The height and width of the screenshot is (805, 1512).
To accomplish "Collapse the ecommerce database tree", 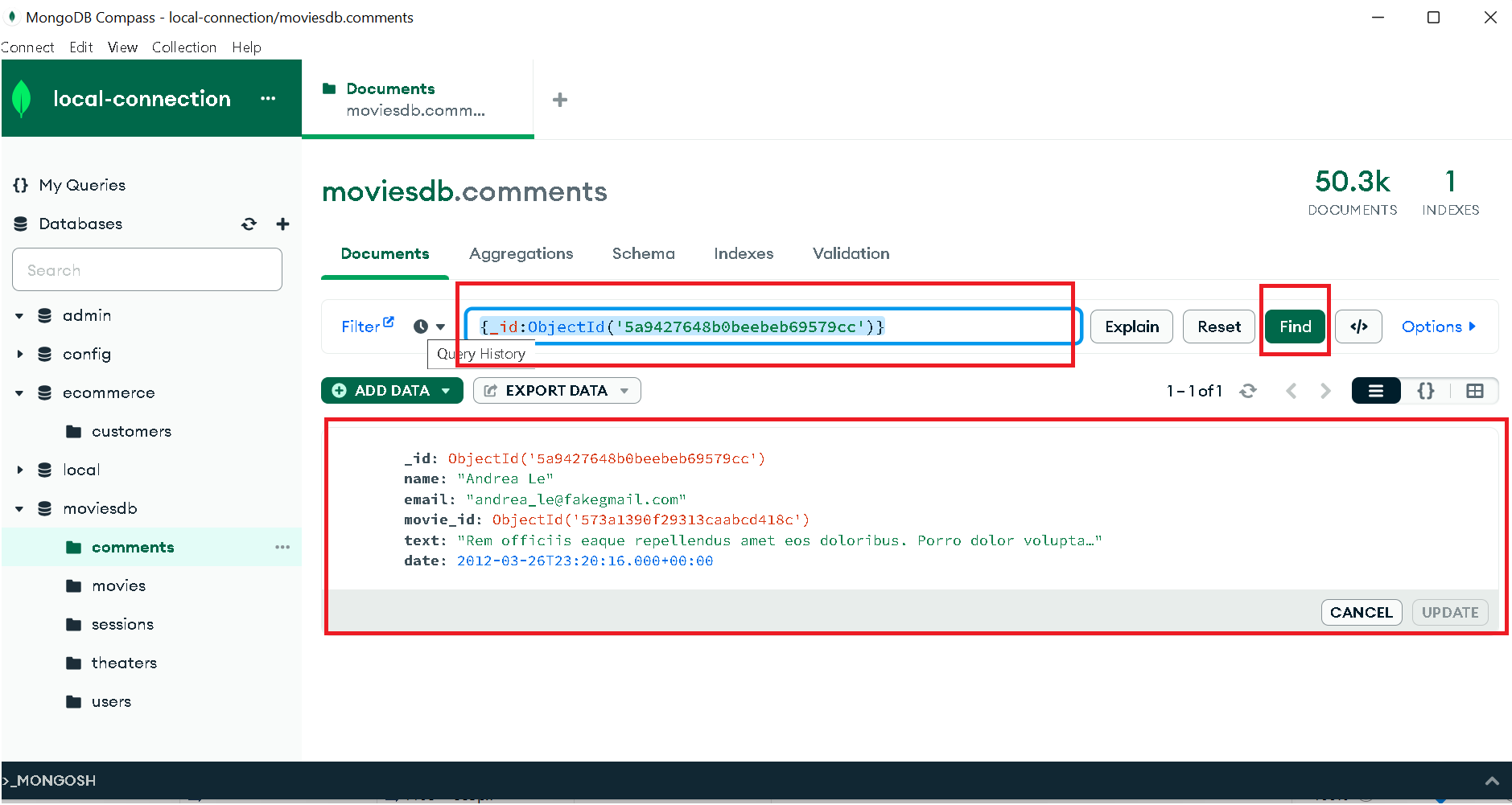I will pyautogui.click(x=19, y=393).
